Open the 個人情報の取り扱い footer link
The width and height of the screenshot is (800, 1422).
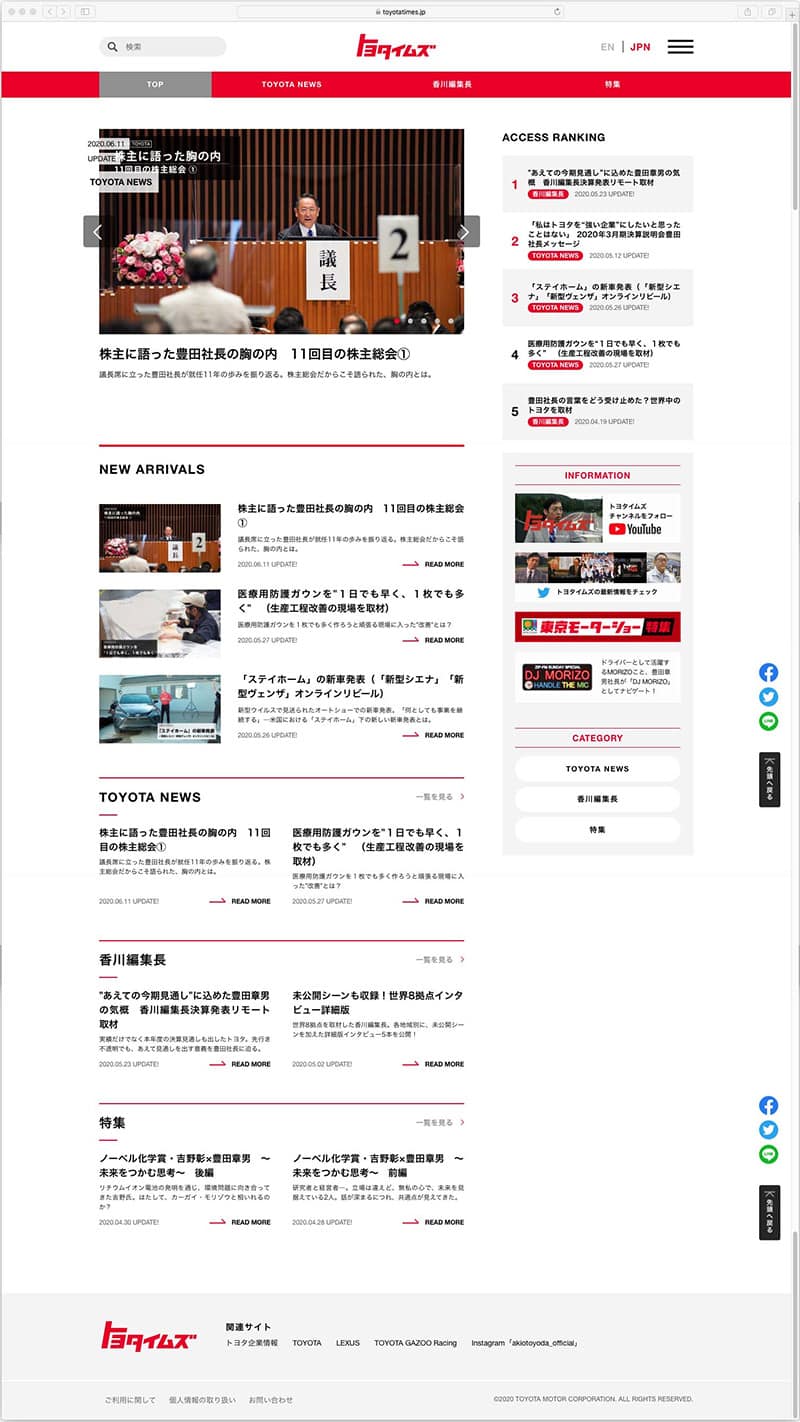click(x=203, y=1400)
